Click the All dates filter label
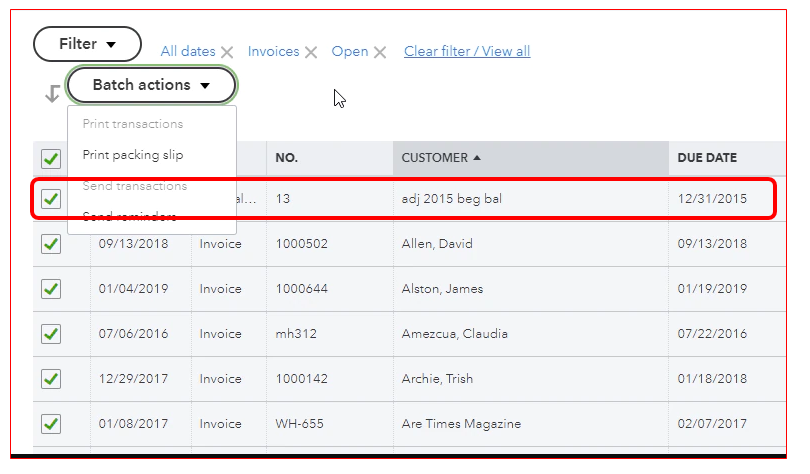Viewport: 810px width, 474px height. [188, 51]
